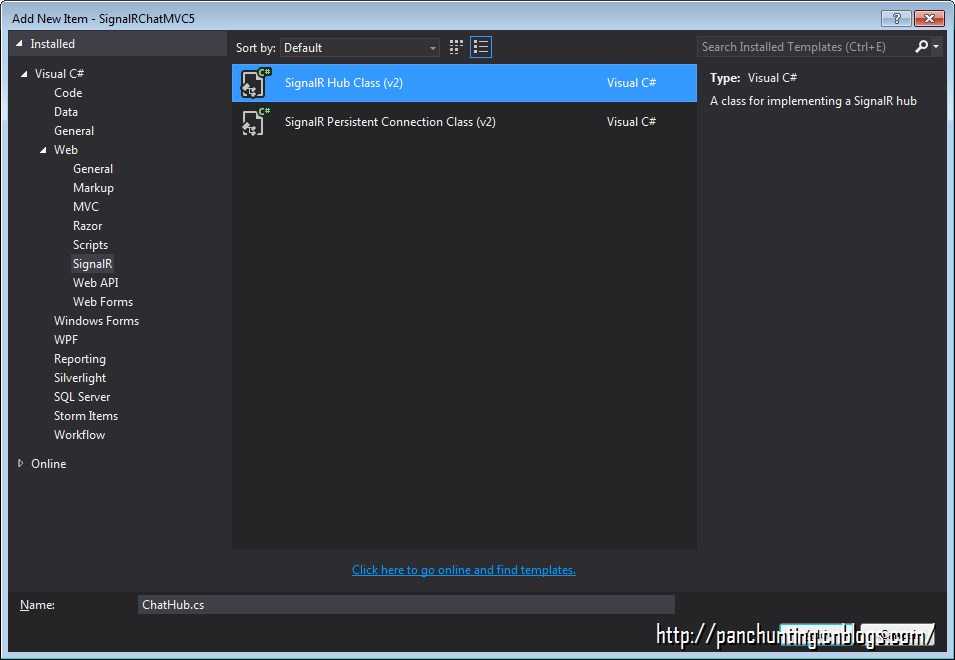Select the Markup category
The image size is (955, 660).
click(x=93, y=188)
